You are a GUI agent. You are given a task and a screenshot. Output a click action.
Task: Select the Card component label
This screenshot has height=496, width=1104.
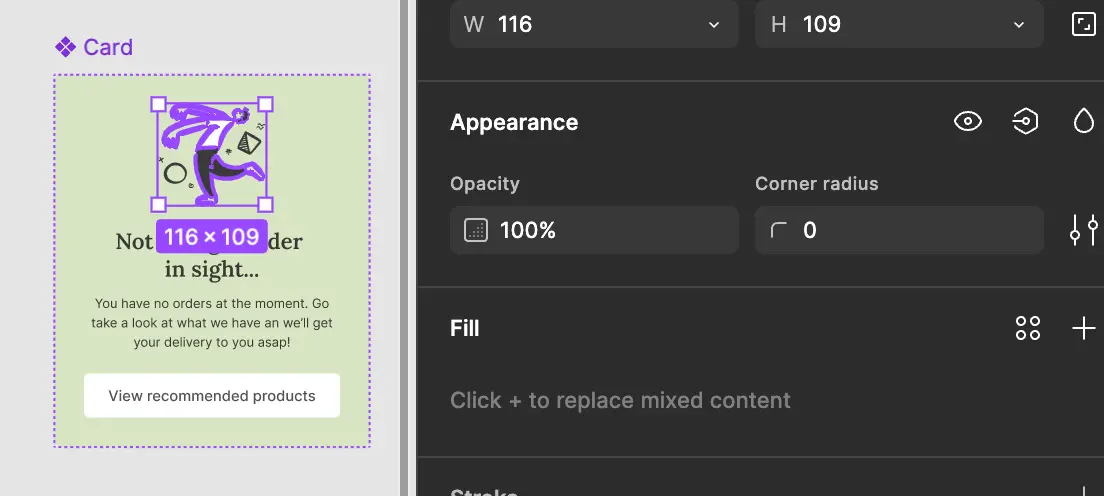tap(108, 47)
